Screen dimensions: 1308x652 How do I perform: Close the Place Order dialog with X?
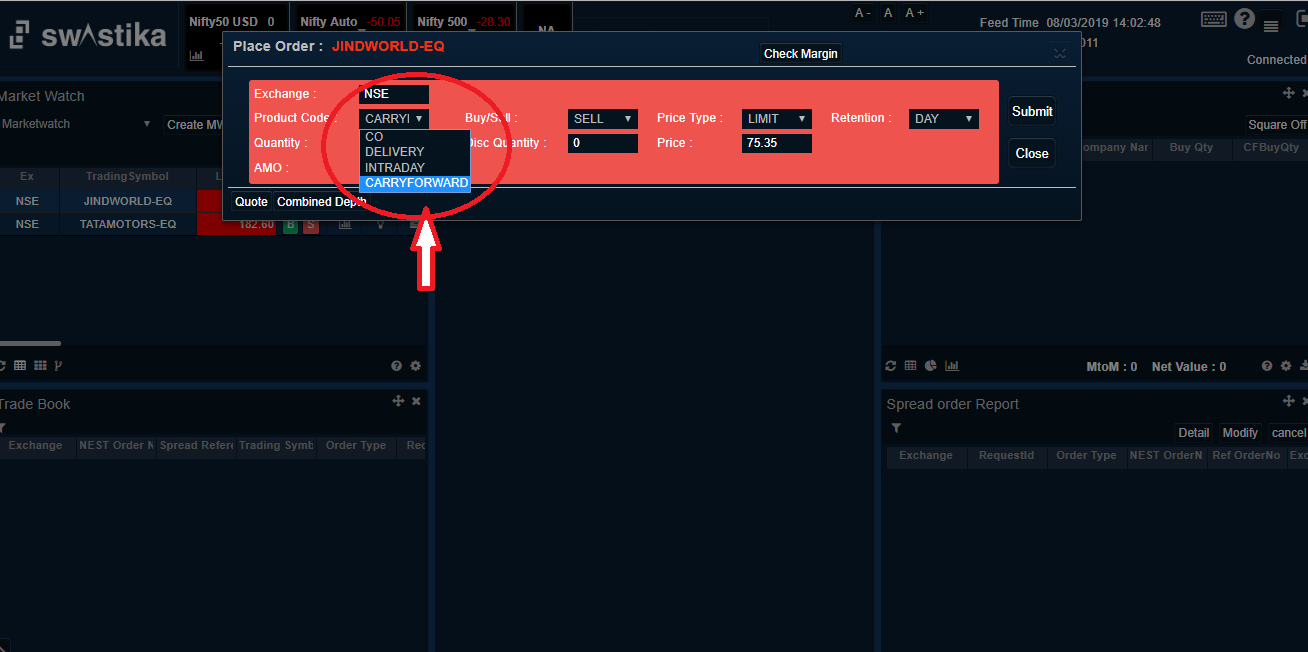[x=1060, y=53]
